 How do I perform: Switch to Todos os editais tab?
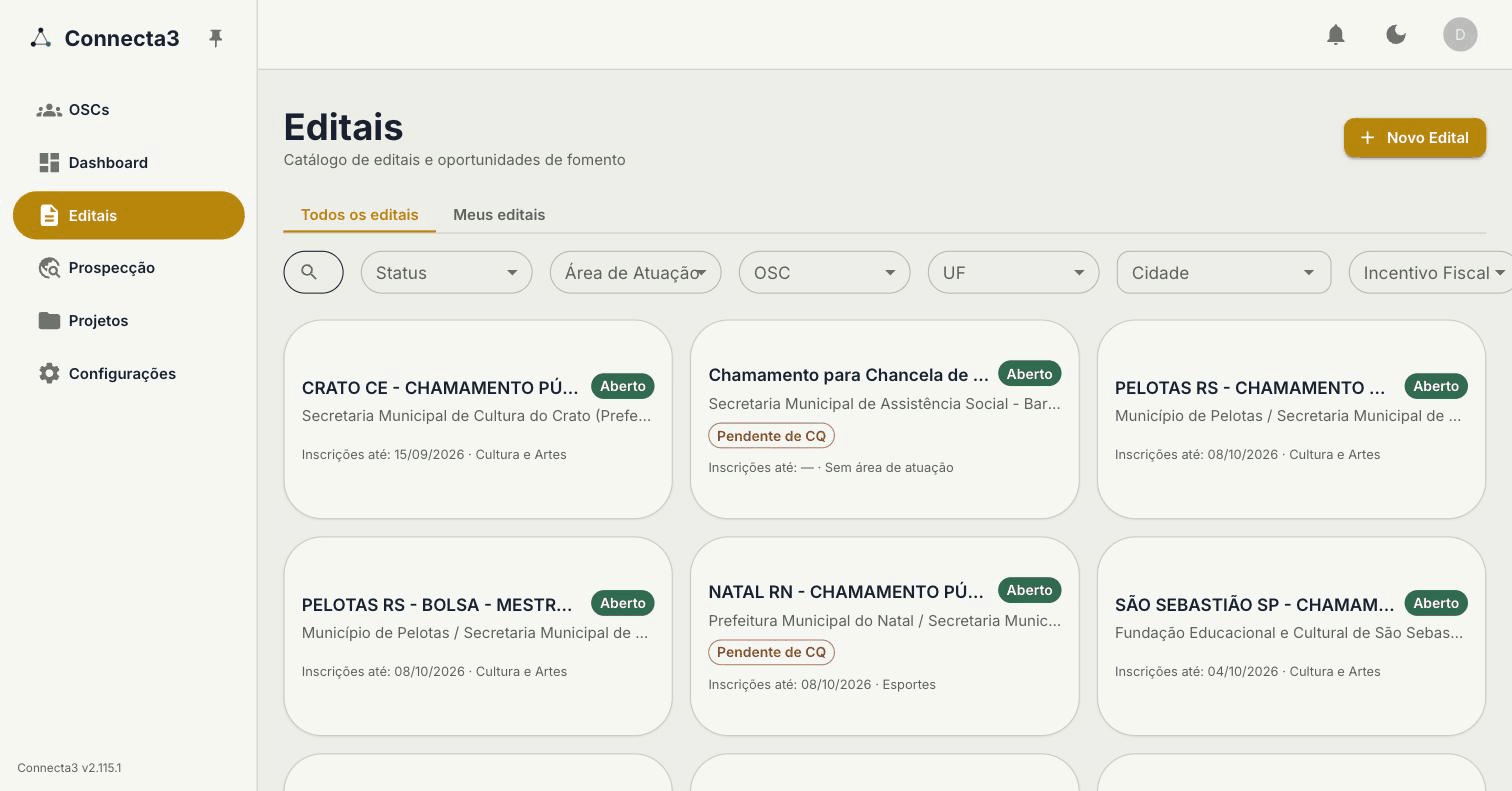coord(360,215)
